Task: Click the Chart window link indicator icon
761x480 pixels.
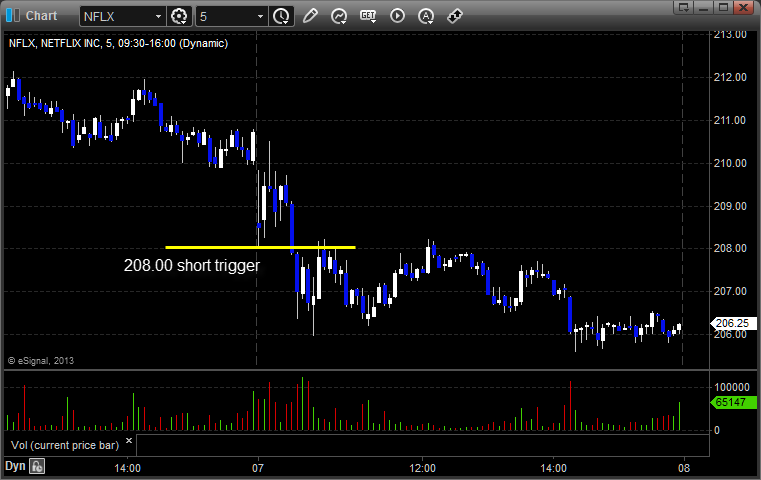Action: coord(13,16)
